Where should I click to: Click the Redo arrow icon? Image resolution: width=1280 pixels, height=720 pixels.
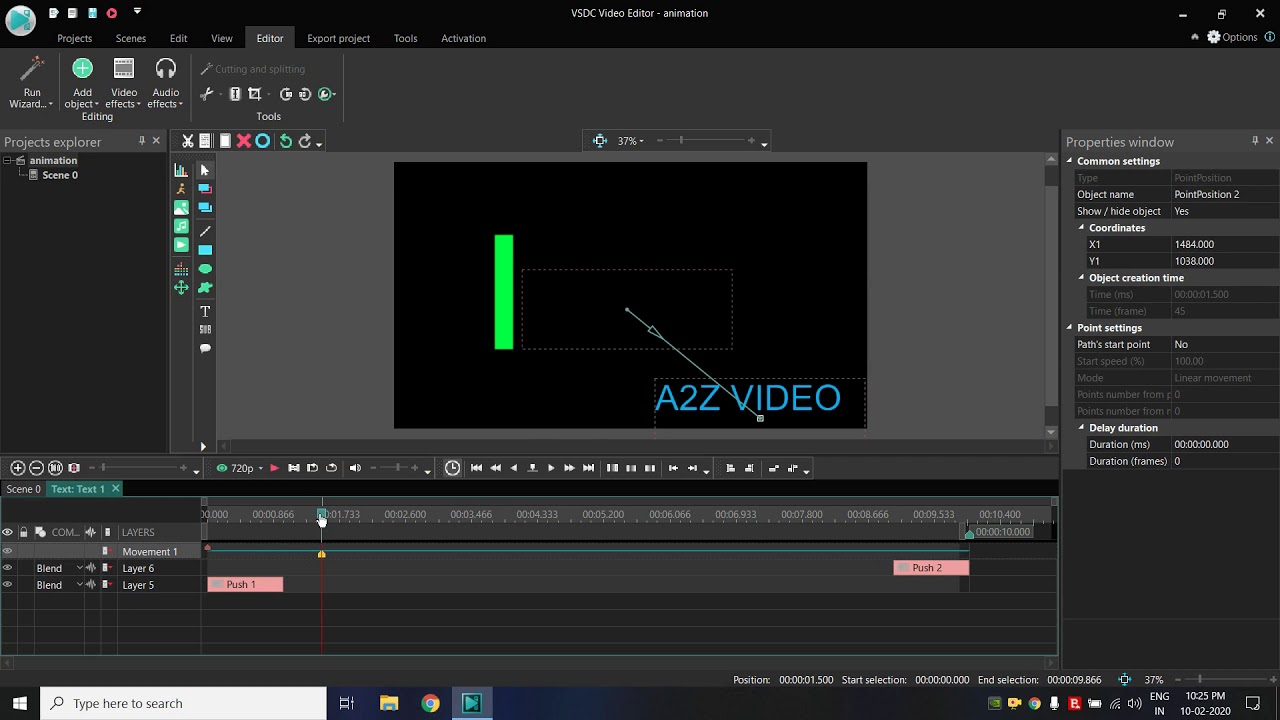[305, 141]
